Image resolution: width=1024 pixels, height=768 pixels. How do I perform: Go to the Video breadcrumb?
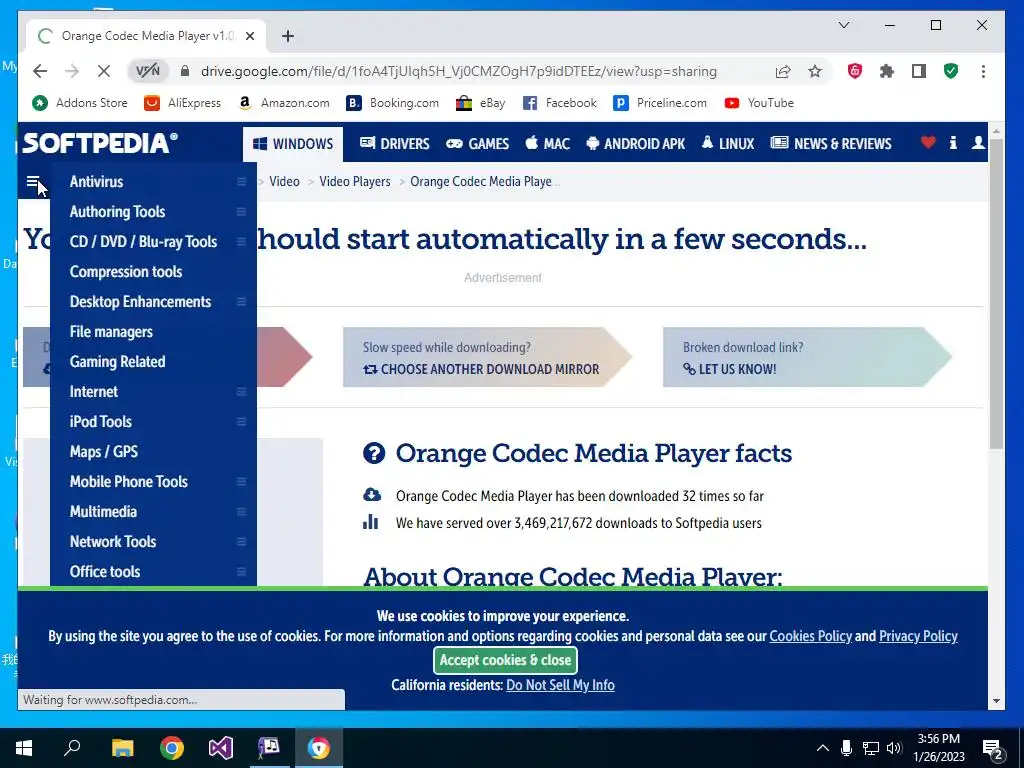[x=284, y=182]
